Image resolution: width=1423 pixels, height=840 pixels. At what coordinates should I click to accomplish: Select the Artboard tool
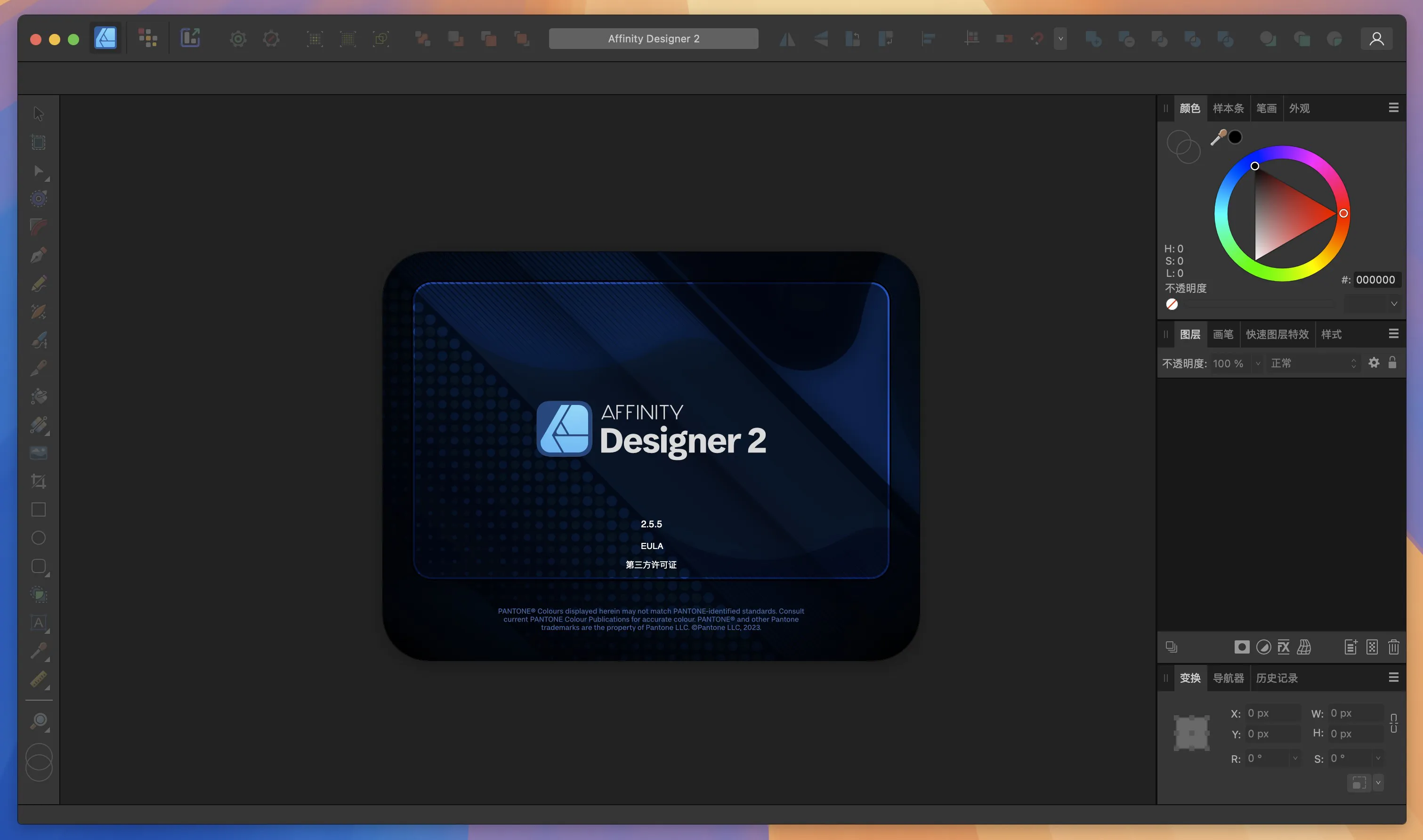(x=39, y=142)
